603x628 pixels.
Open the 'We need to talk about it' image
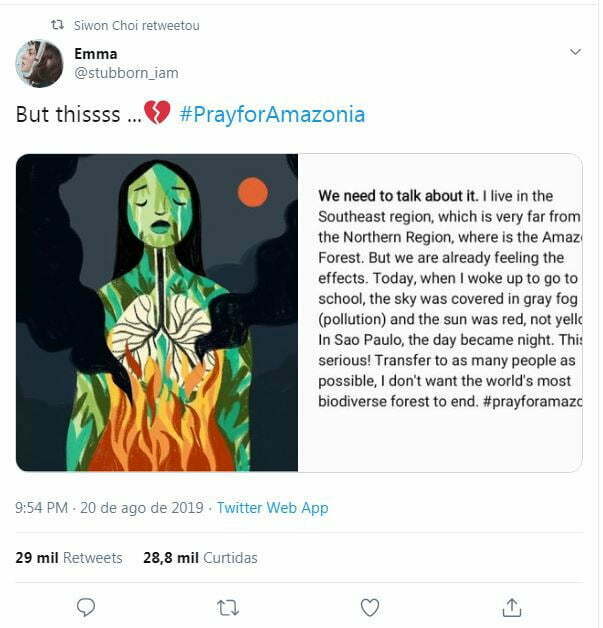(440, 312)
